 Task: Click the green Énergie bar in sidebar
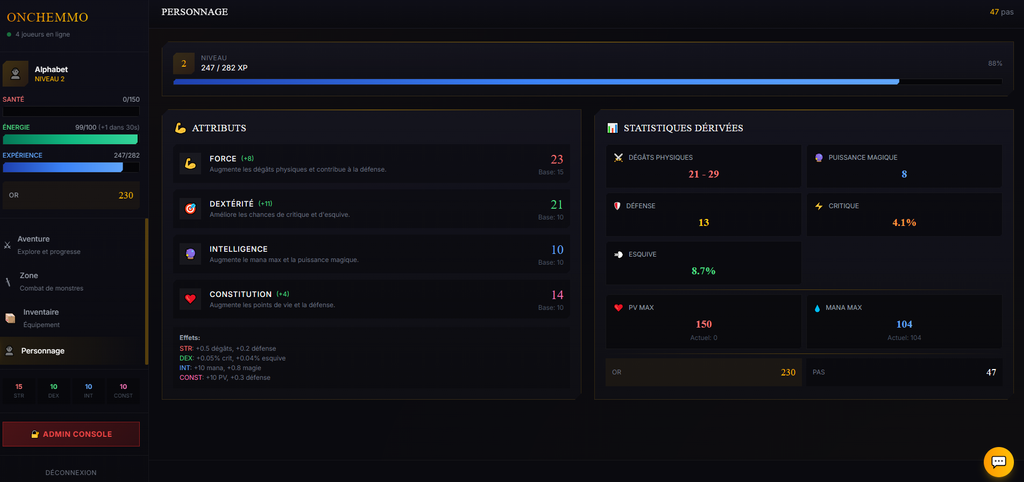point(70,139)
